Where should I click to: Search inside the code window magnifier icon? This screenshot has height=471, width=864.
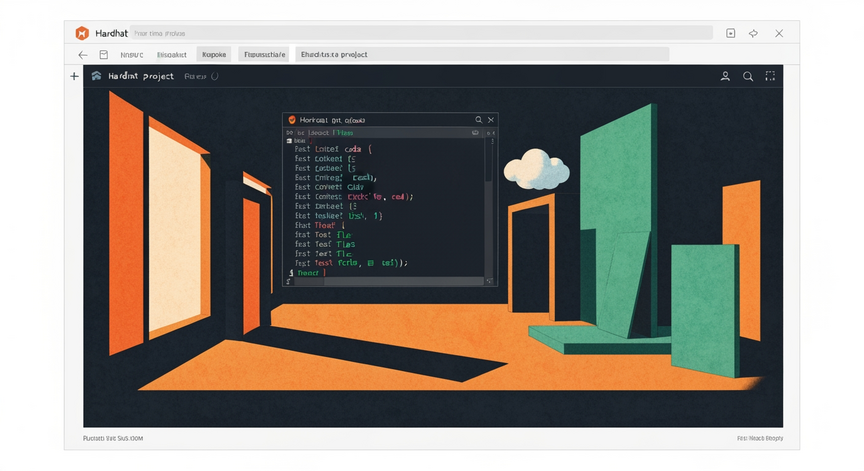pyautogui.click(x=478, y=120)
